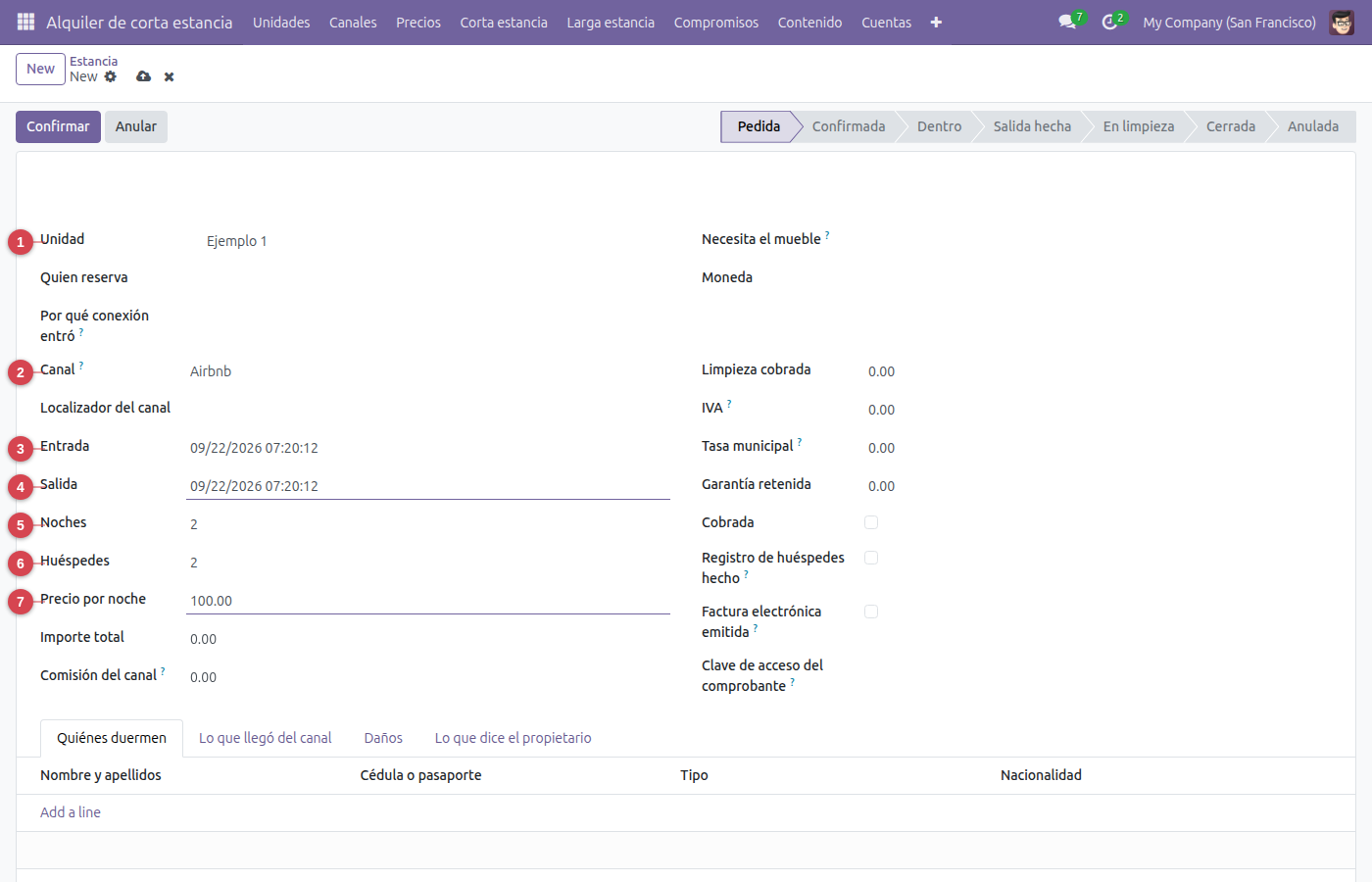Image resolution: width=1372 pixels, height=882 pixels.
Task: Click the plus icon in top menu
Action: (x=936, y=22)
